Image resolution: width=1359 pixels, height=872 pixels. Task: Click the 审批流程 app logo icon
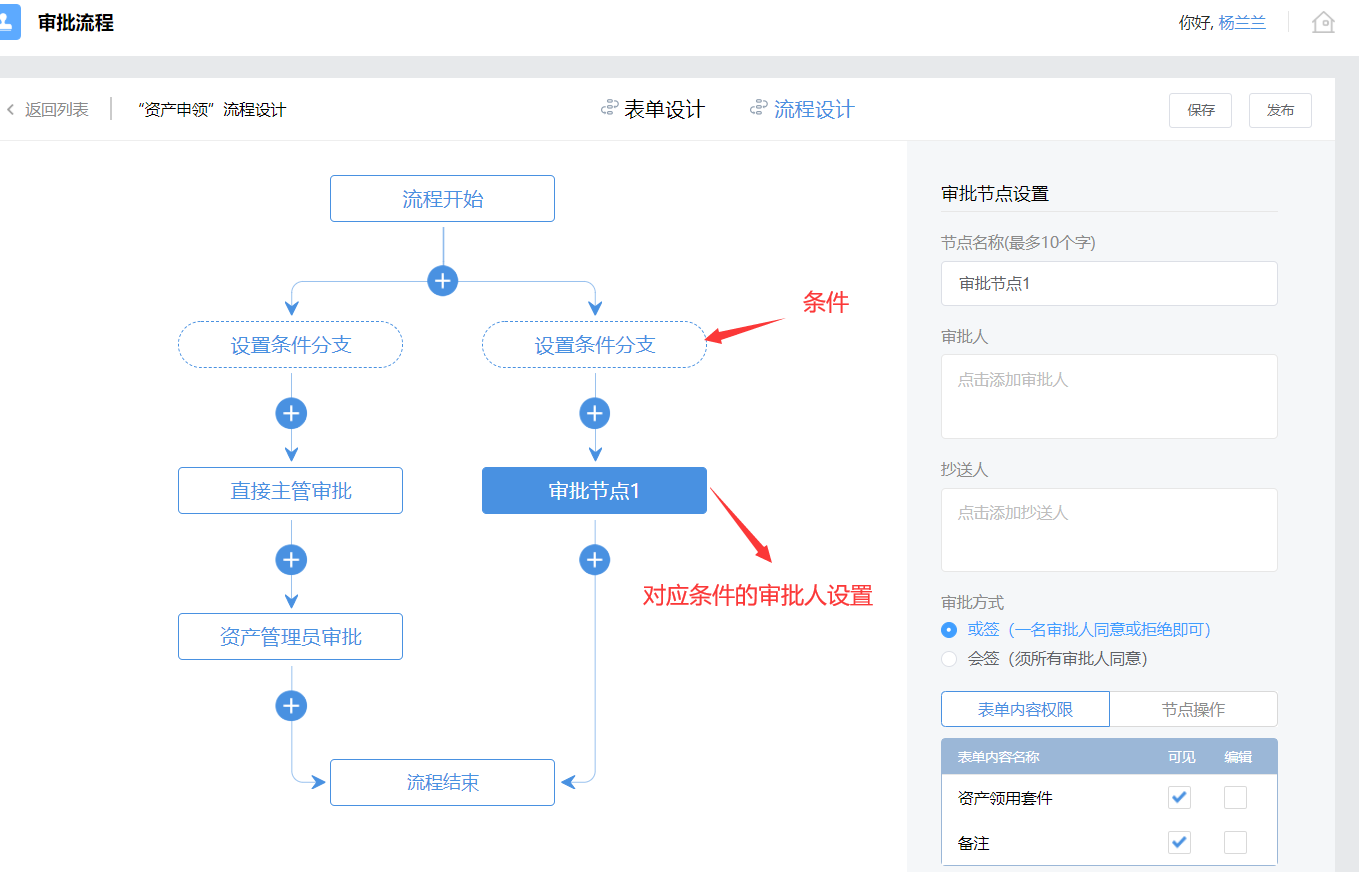[x=8, y=22]
